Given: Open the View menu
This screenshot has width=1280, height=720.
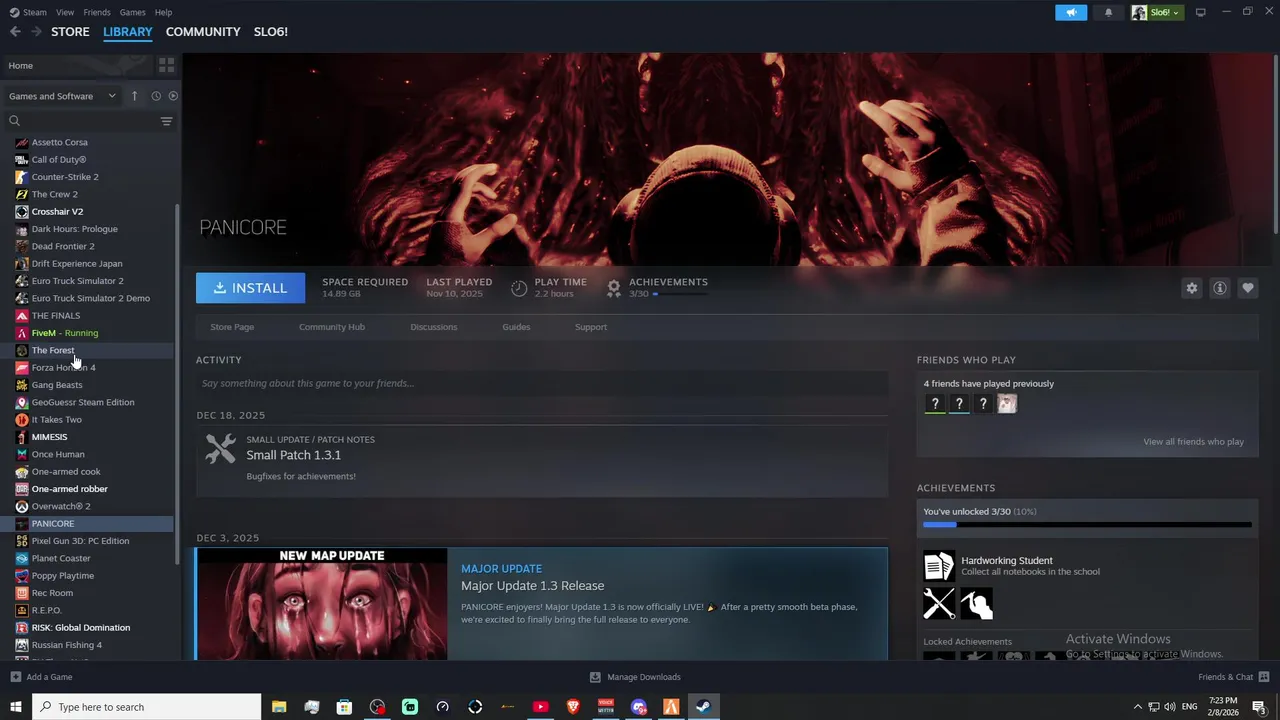Looking at the screenshot, I should [65, 12].
